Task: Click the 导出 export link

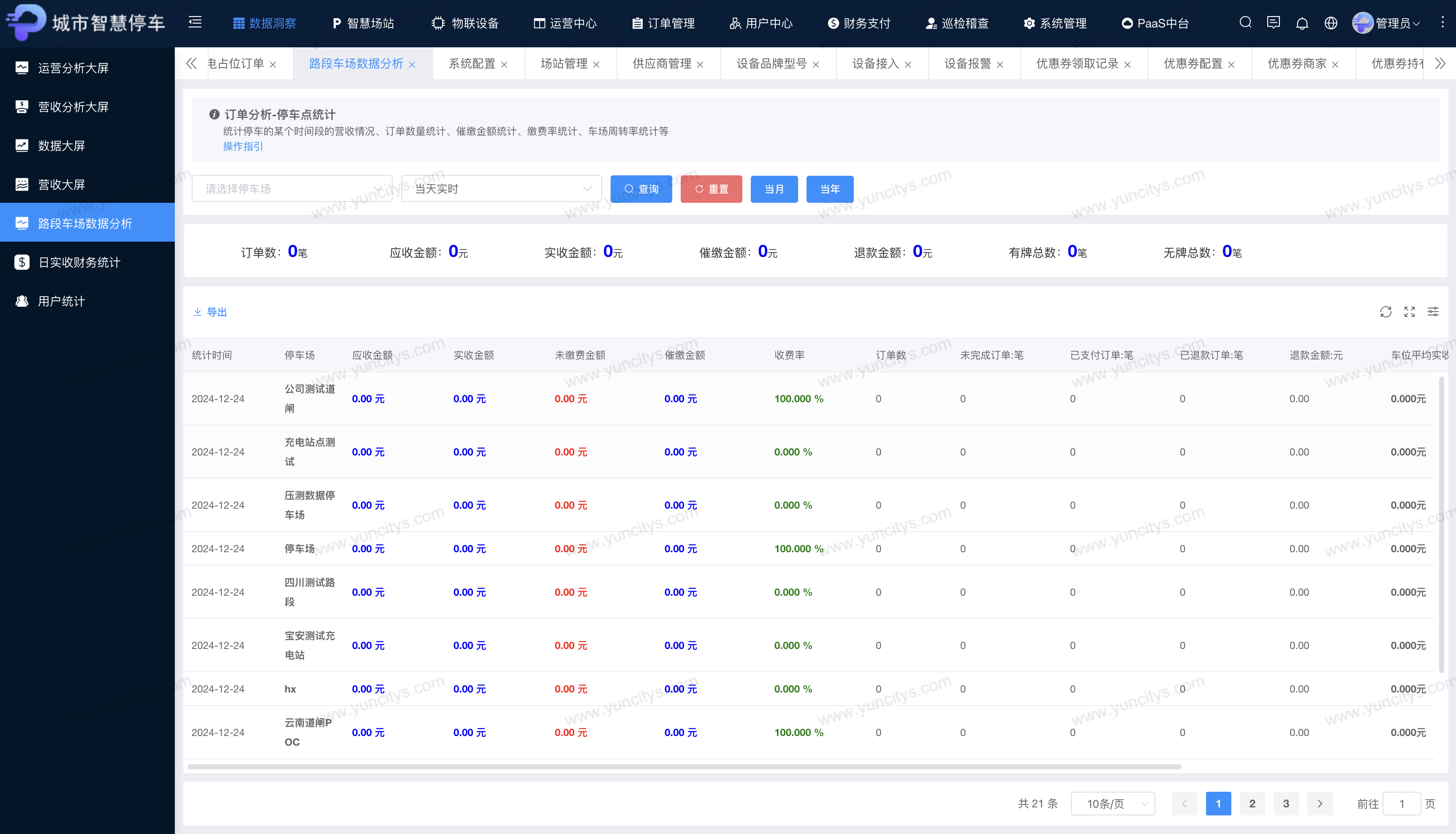Action: (210, 312)
